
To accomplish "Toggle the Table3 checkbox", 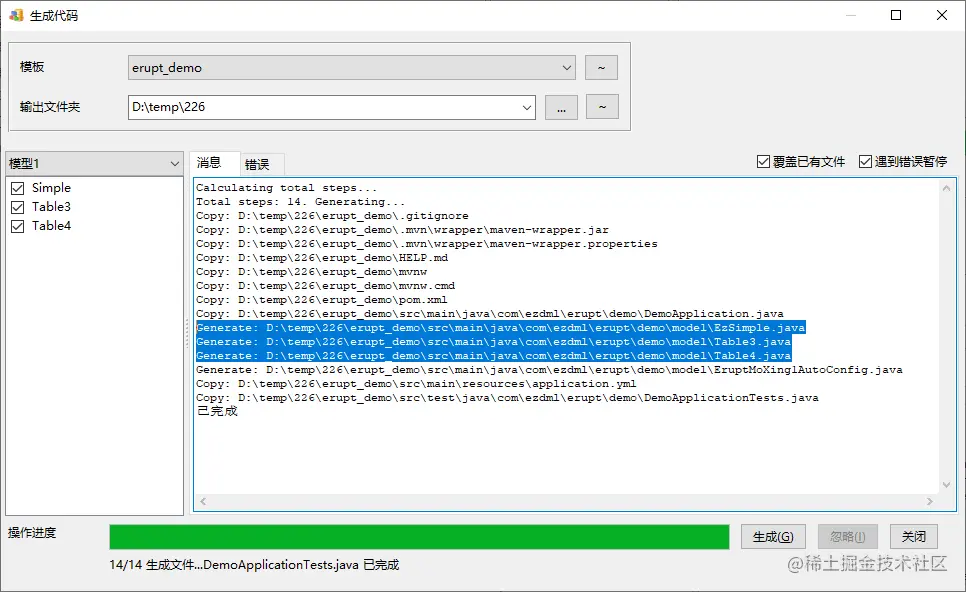I will 18,207.
